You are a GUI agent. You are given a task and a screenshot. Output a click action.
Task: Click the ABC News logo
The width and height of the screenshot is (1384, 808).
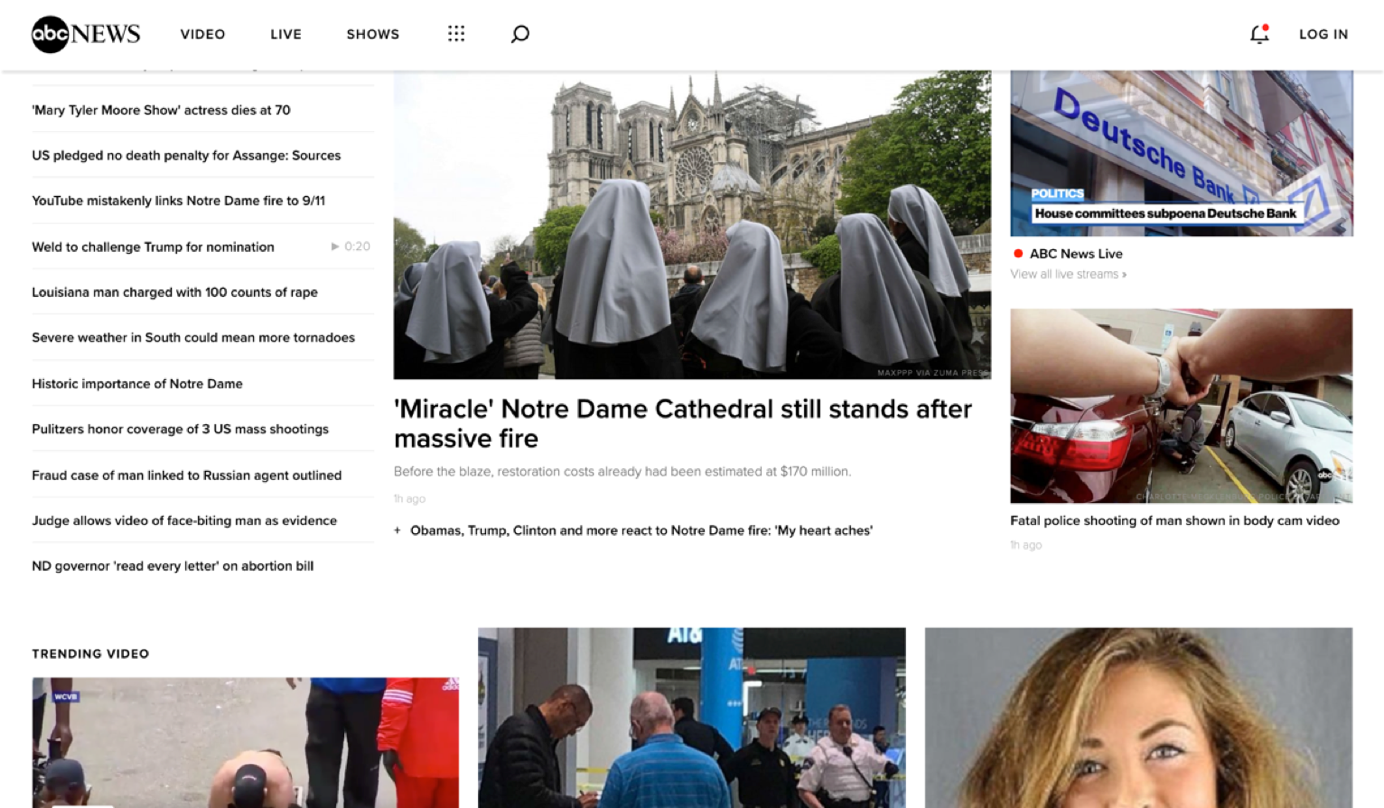tap(86, 34)
